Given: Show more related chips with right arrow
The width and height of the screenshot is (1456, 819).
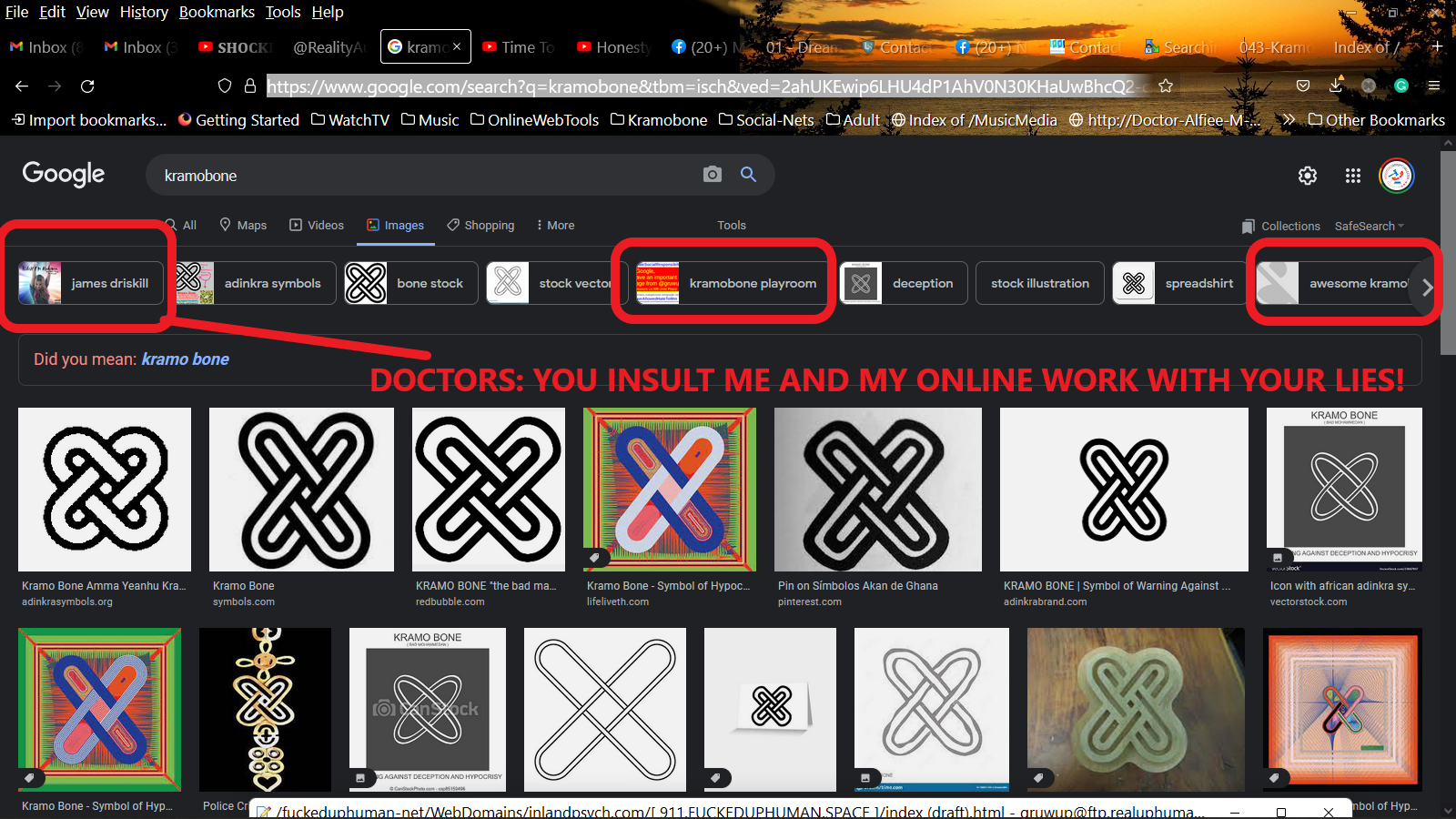Looking at the screenshot, I should coord(1427,288).
